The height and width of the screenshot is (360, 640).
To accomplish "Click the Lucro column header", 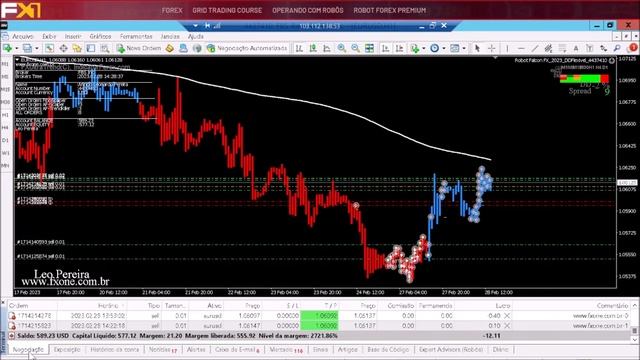I will [x=502, y=306].
